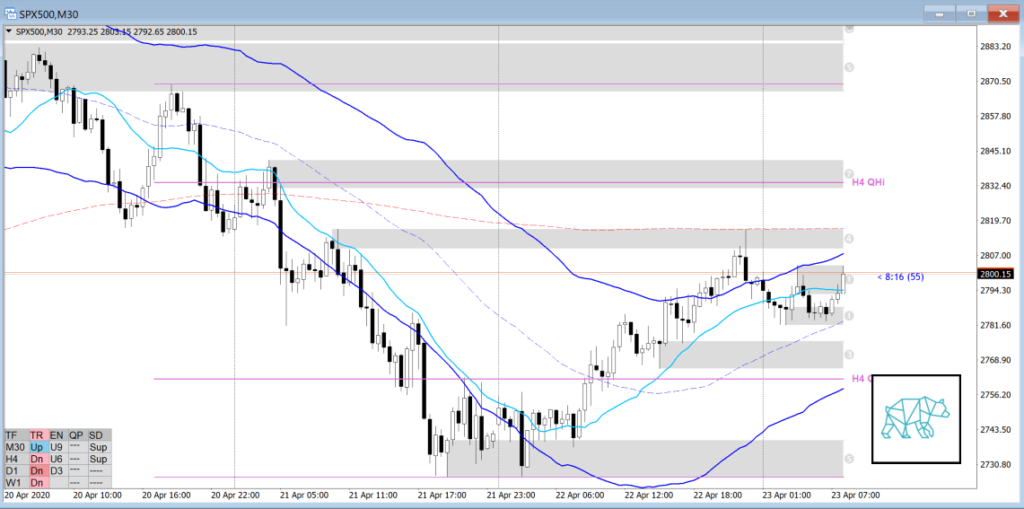Select zone marker 7 beside H4 QHi line
Image resolution: width=1024 pixels, height=509 pixels.
pos(849,175)
